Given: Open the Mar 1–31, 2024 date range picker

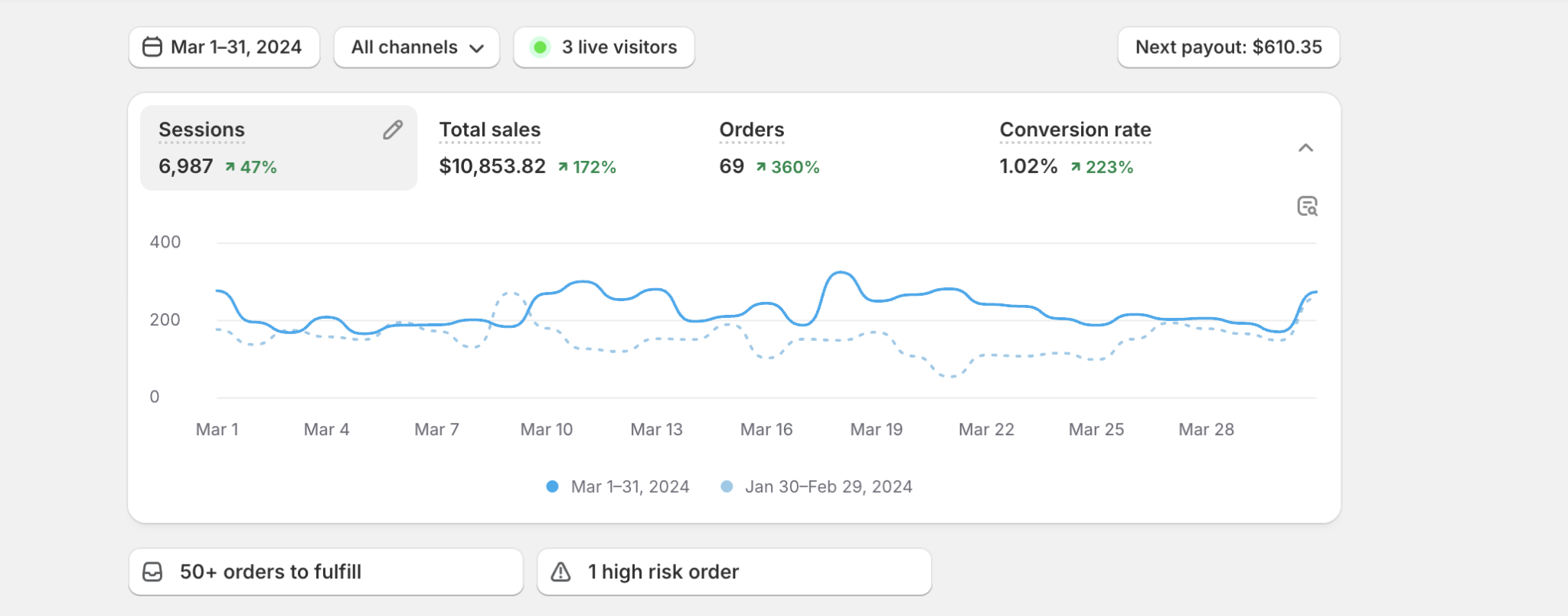Looking at the screenshot, I should click(224, 48).
